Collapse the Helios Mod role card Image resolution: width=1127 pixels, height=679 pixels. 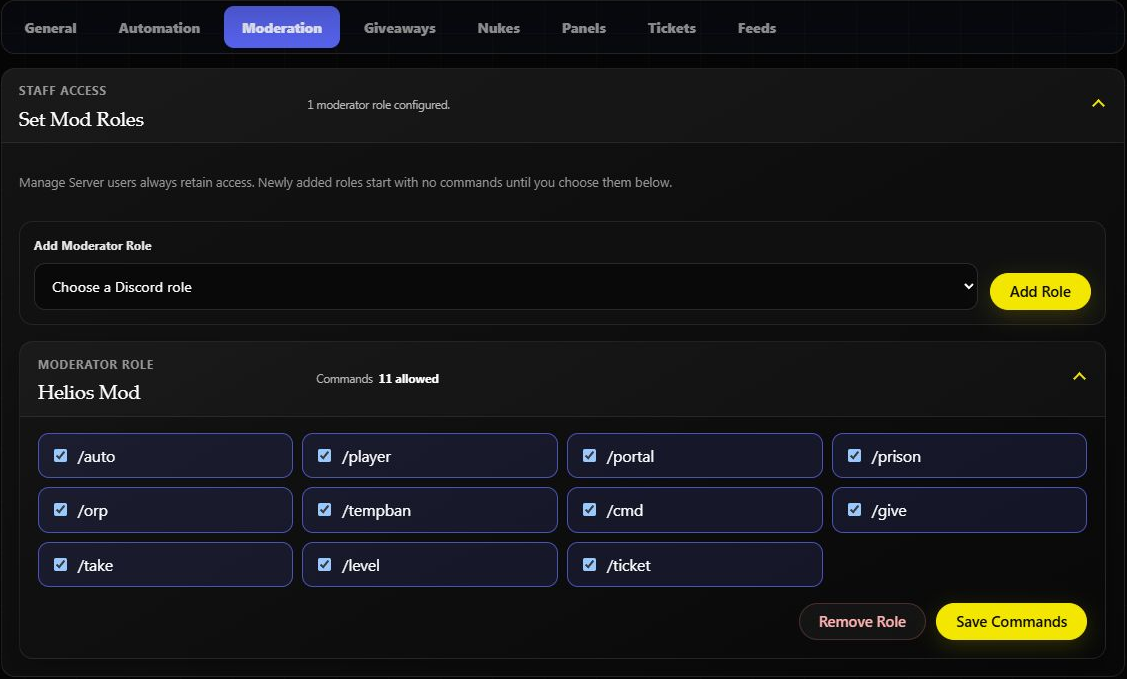pyautogui.click(x=1079, y=377)
